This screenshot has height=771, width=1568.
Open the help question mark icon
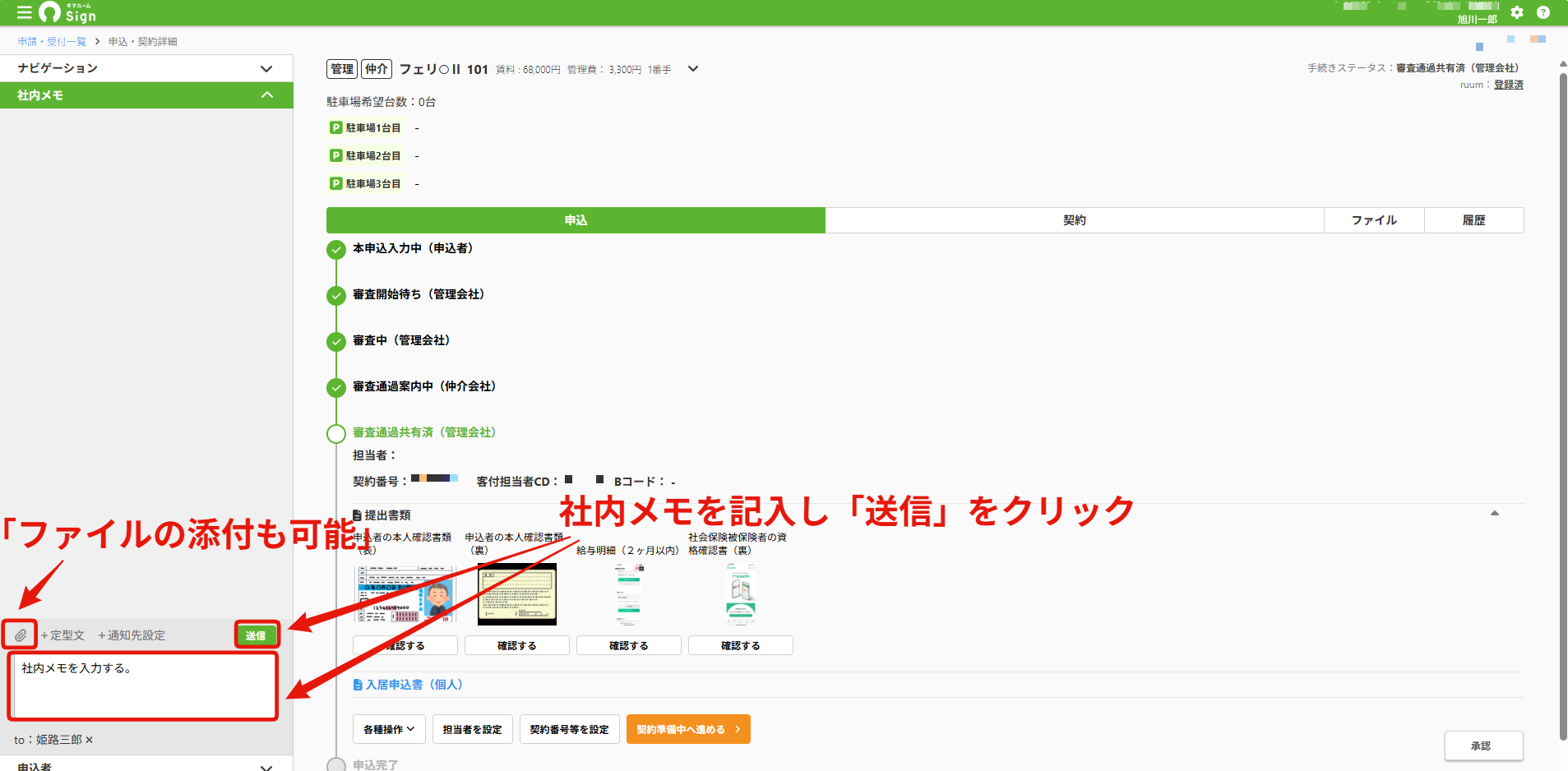click(x=1543, y=12)
